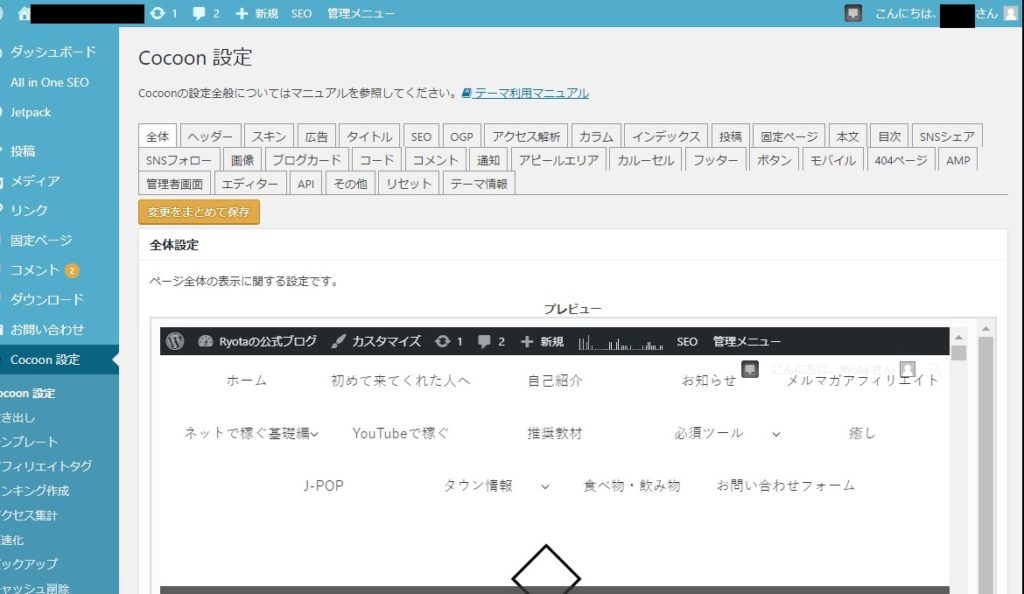
Task: Click the plus 新規 new post icon
Action: (242, 13)
